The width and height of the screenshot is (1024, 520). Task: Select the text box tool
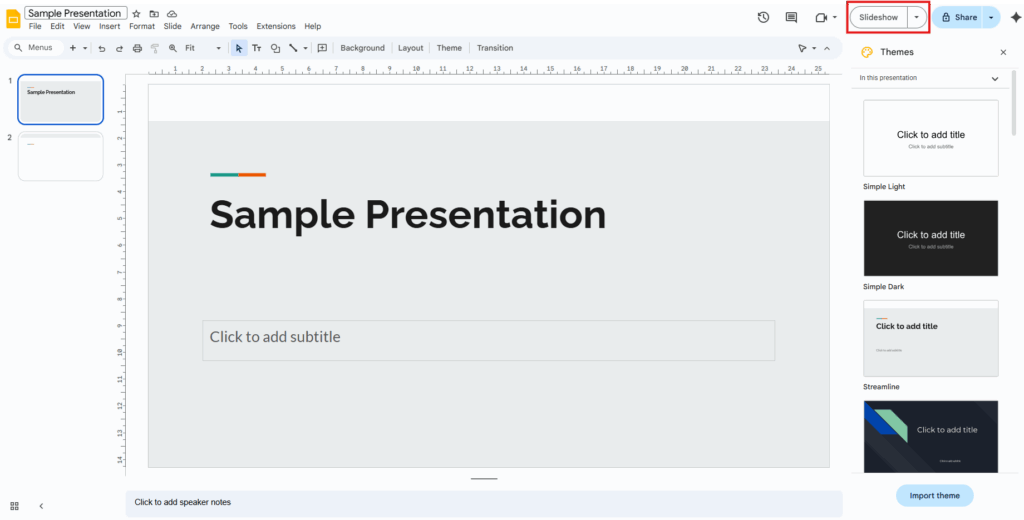coord(257,48)
